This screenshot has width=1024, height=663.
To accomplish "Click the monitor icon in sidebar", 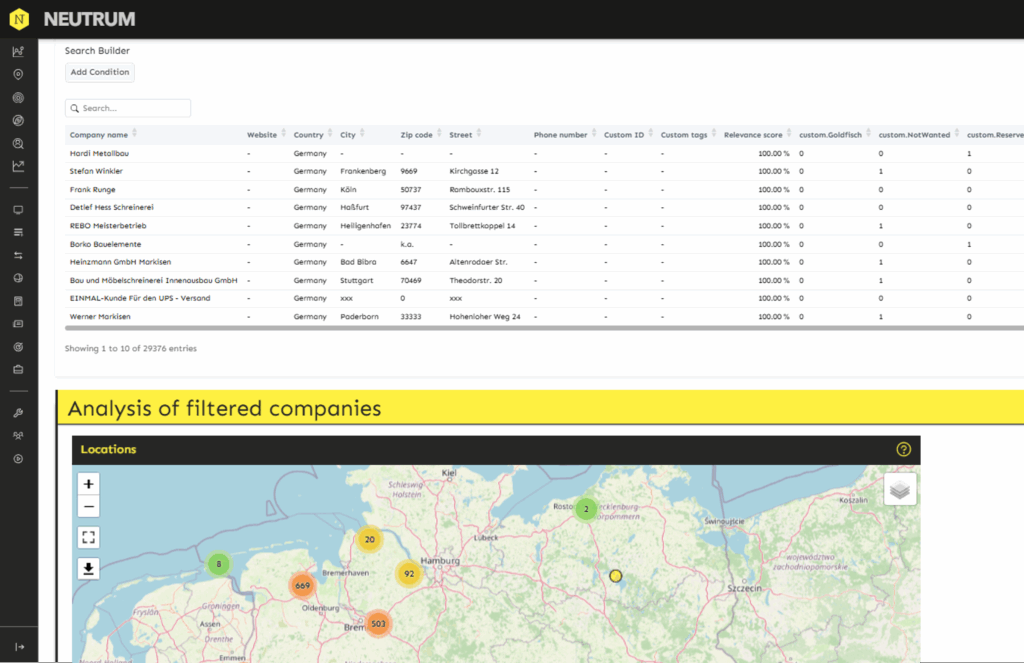I will pos(18,210).
